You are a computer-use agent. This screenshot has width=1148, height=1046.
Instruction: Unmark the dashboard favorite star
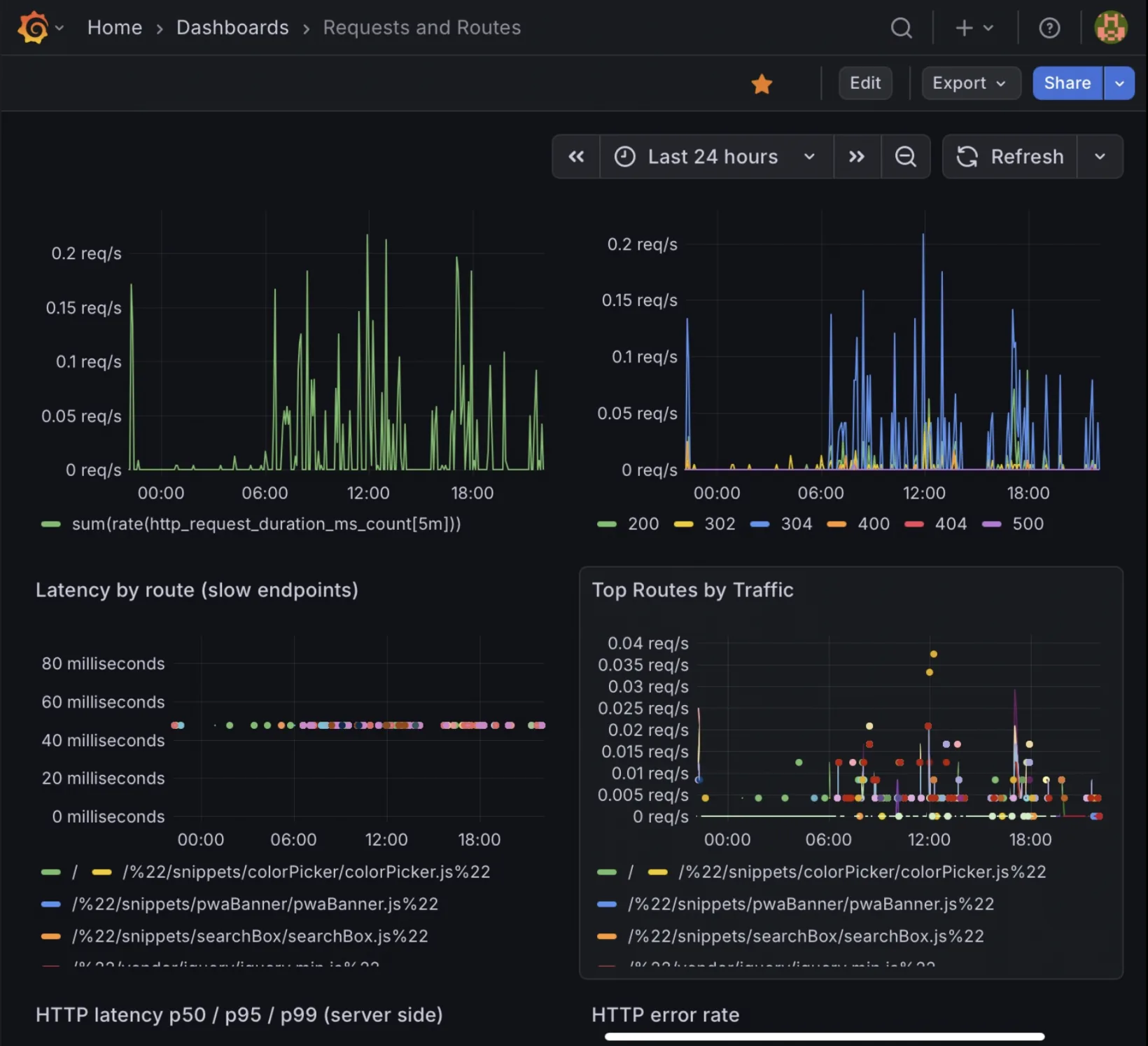(762, 84)
